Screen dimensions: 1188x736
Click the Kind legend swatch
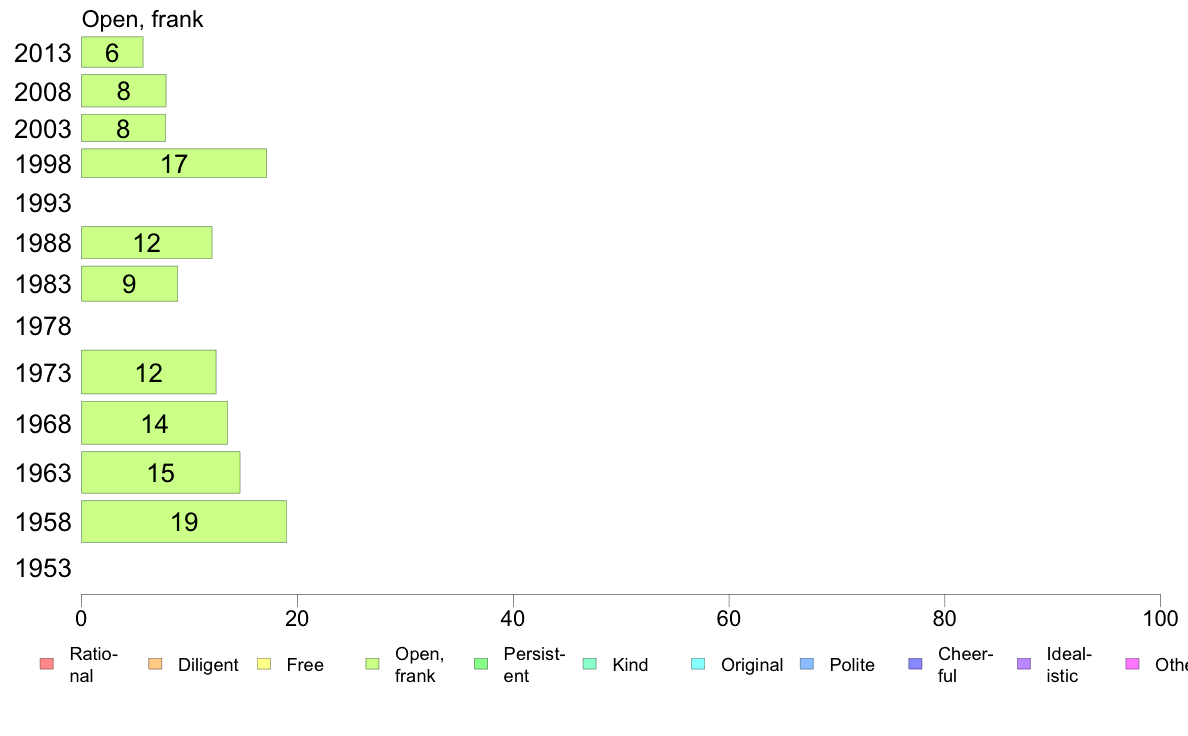(x=589, y=664)
